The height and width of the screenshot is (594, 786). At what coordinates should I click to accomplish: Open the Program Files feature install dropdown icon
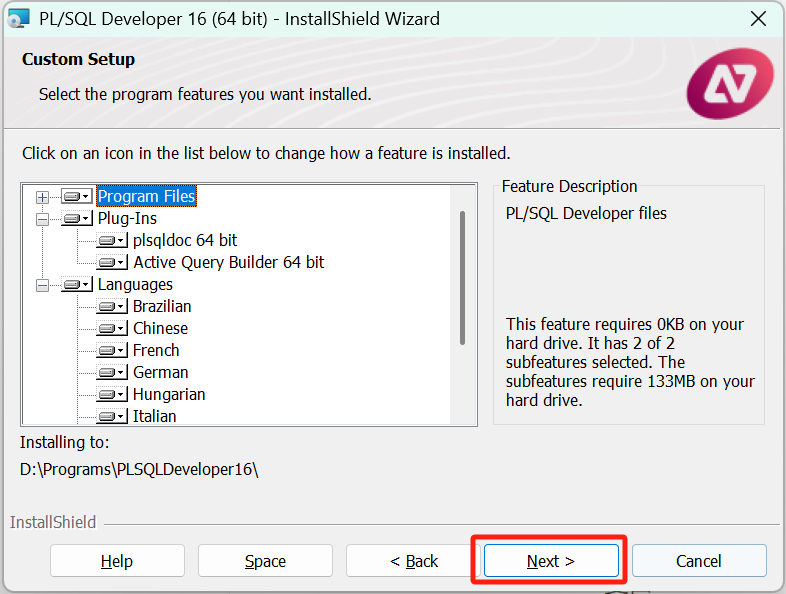click(77, 196)
